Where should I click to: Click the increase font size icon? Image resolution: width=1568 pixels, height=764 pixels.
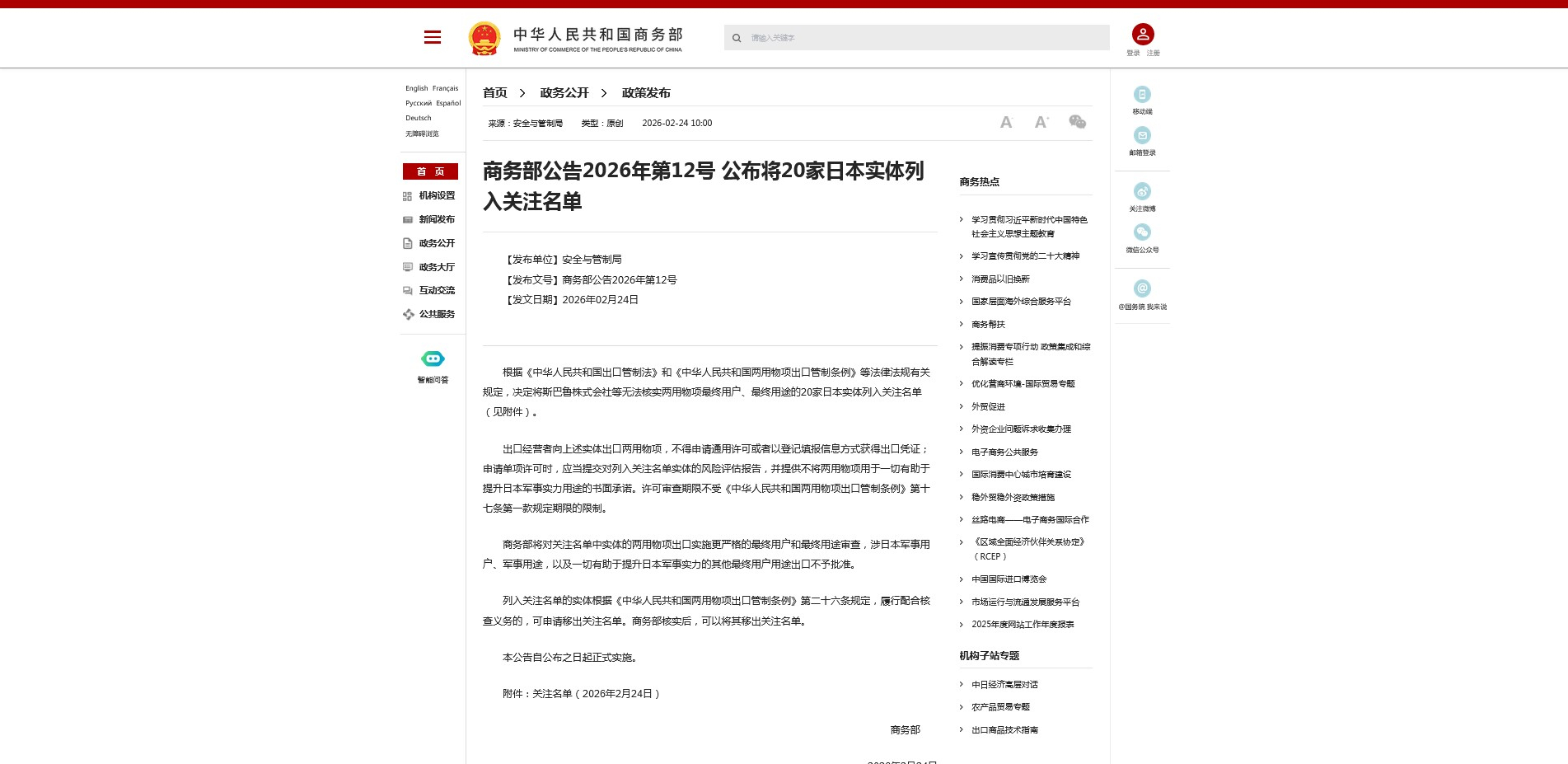click(x=1041, y=122)
